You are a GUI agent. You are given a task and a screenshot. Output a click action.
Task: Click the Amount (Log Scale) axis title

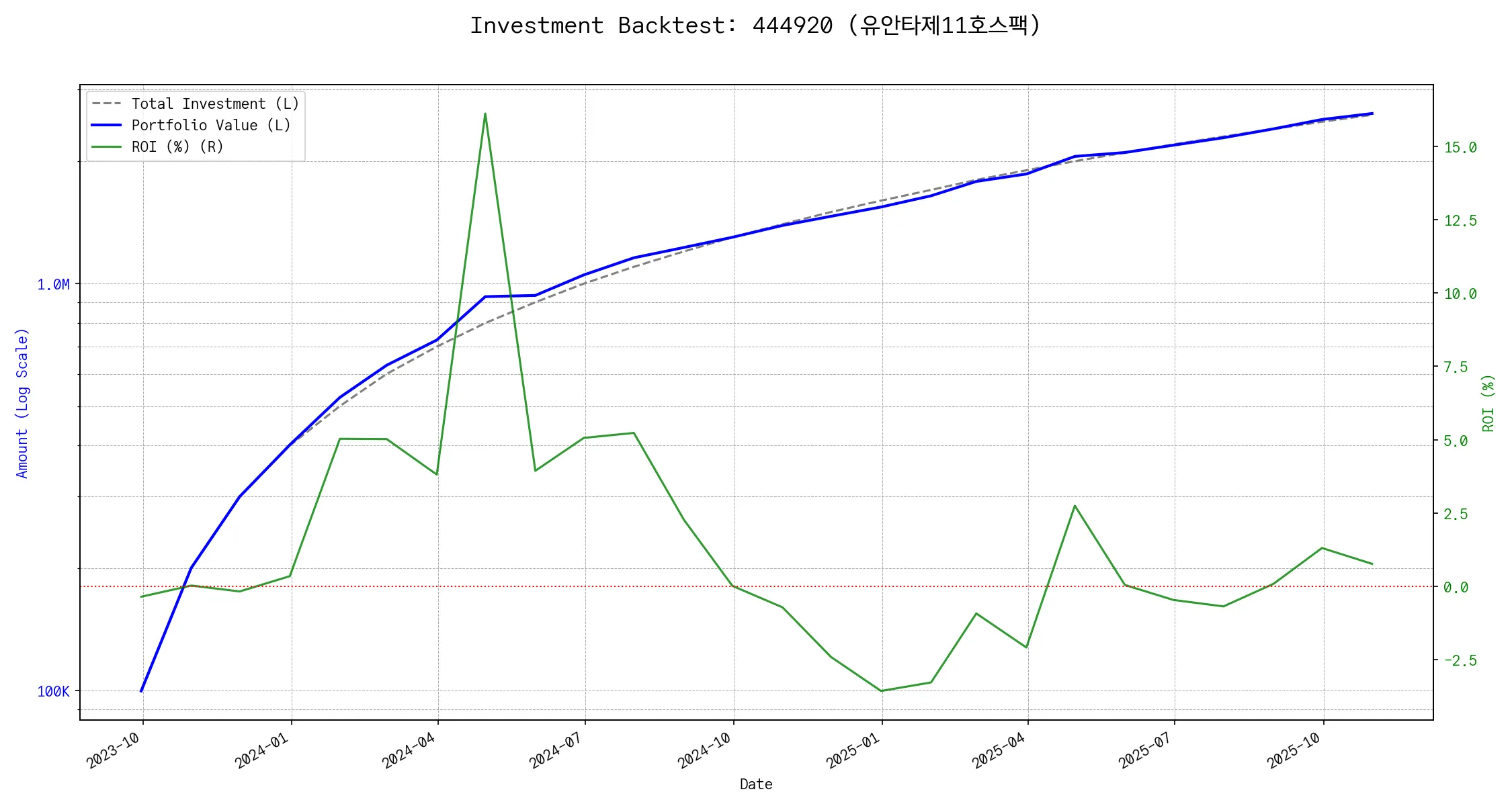click(22, 403)
